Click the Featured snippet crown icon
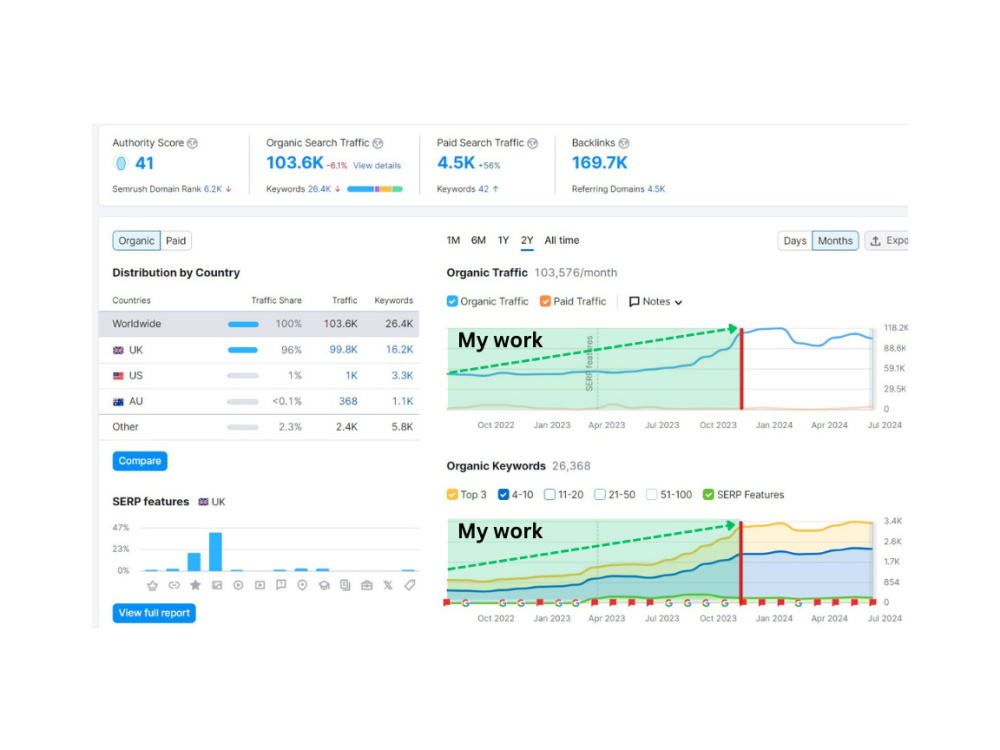The height and width of the screenshot is (750, 1000). (x=152, y=585)
